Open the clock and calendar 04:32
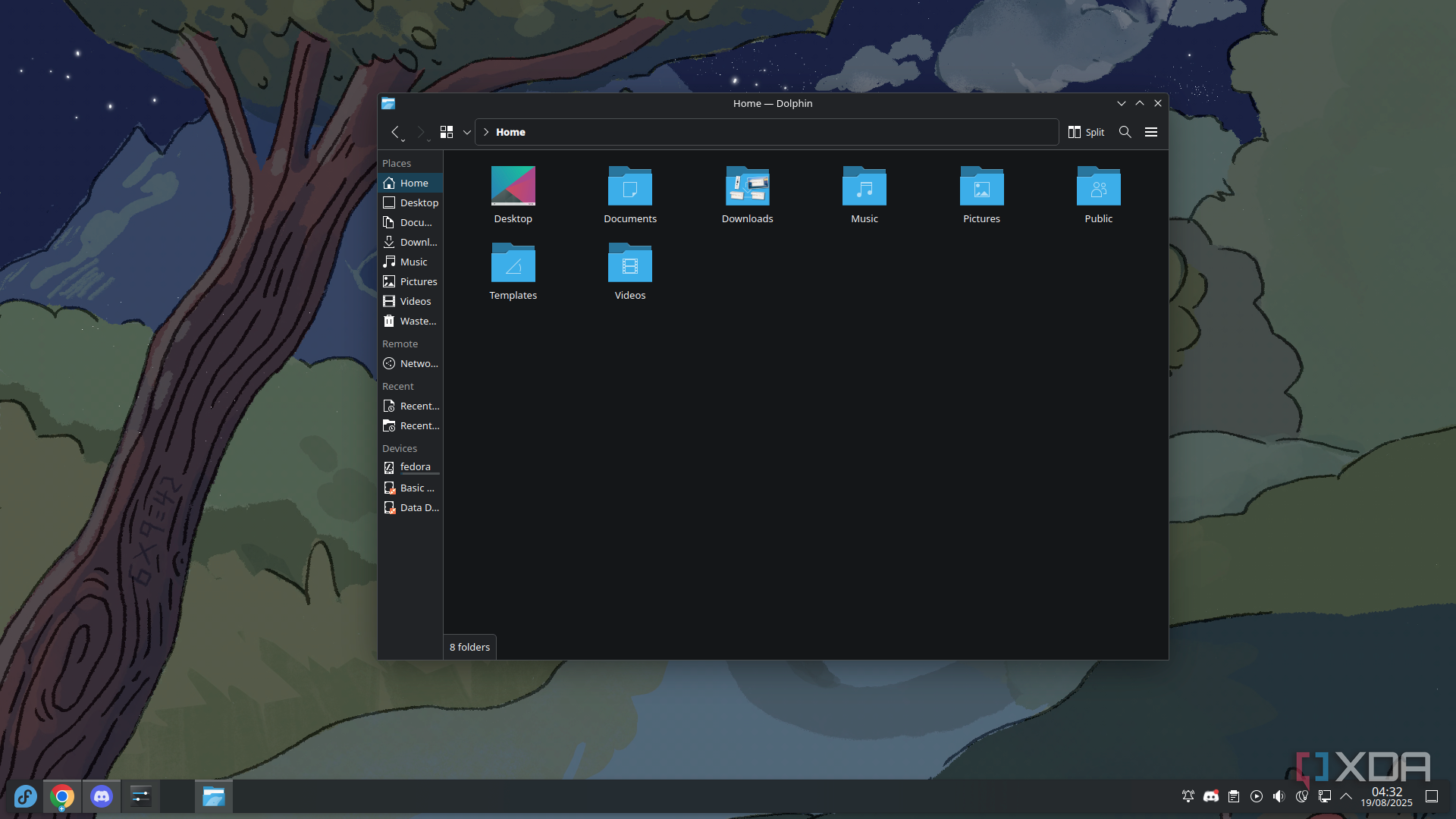Viewport: 1456px width, 819px height. click(1386, 796)
